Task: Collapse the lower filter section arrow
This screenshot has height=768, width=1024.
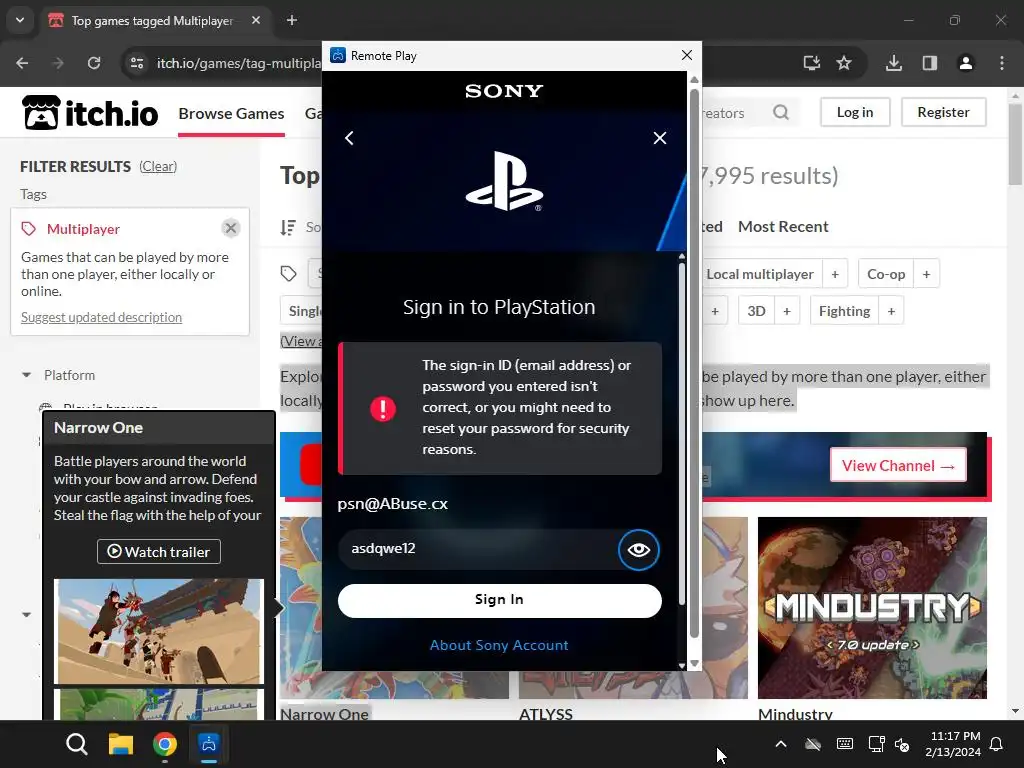Action: click(26, 615)
